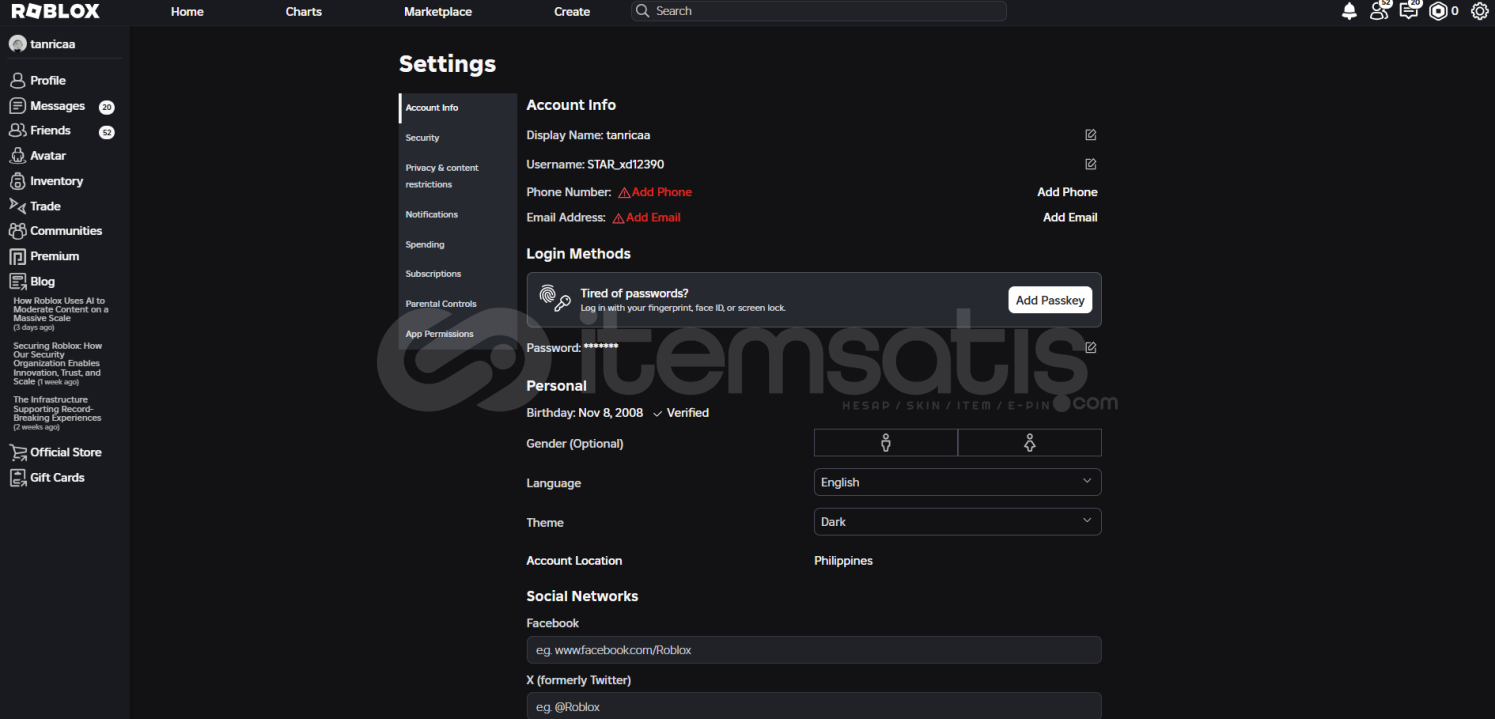Viewport: 1495px width, 719px height.
Task: Open Privacy & content restrictions tab
Action: pos(458,176)
